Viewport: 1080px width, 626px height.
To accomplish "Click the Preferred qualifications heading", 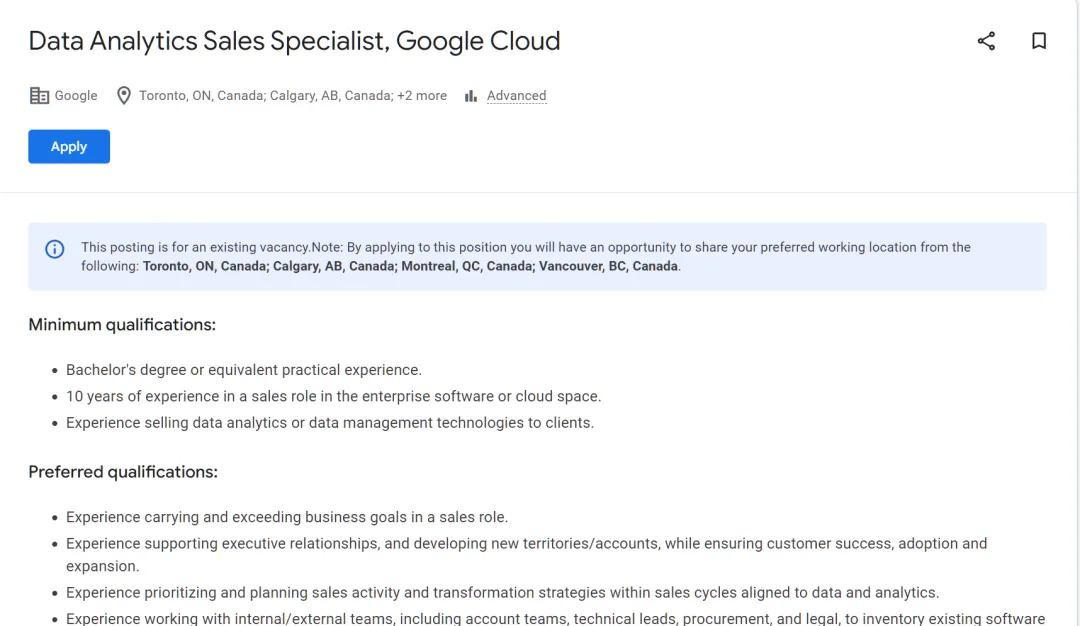I will pyautogui.click(x=123, y=472).
